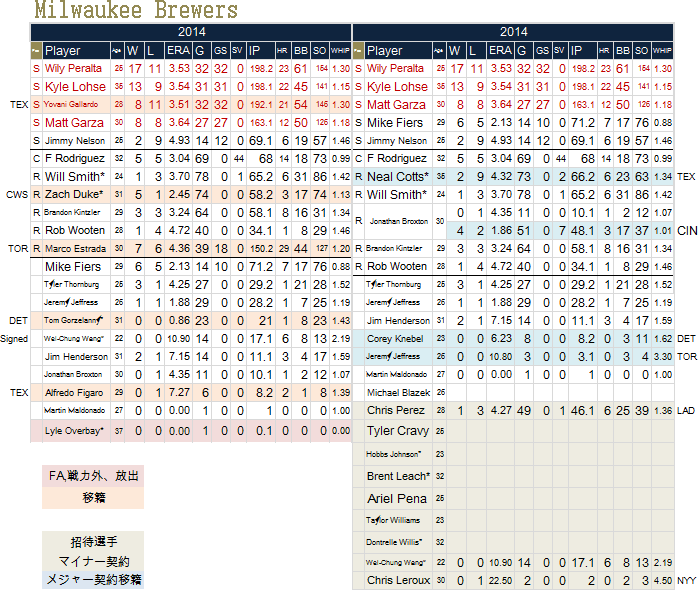Click the IP column header in right table
Screen dimensions: 698x590
coord(583,51)
